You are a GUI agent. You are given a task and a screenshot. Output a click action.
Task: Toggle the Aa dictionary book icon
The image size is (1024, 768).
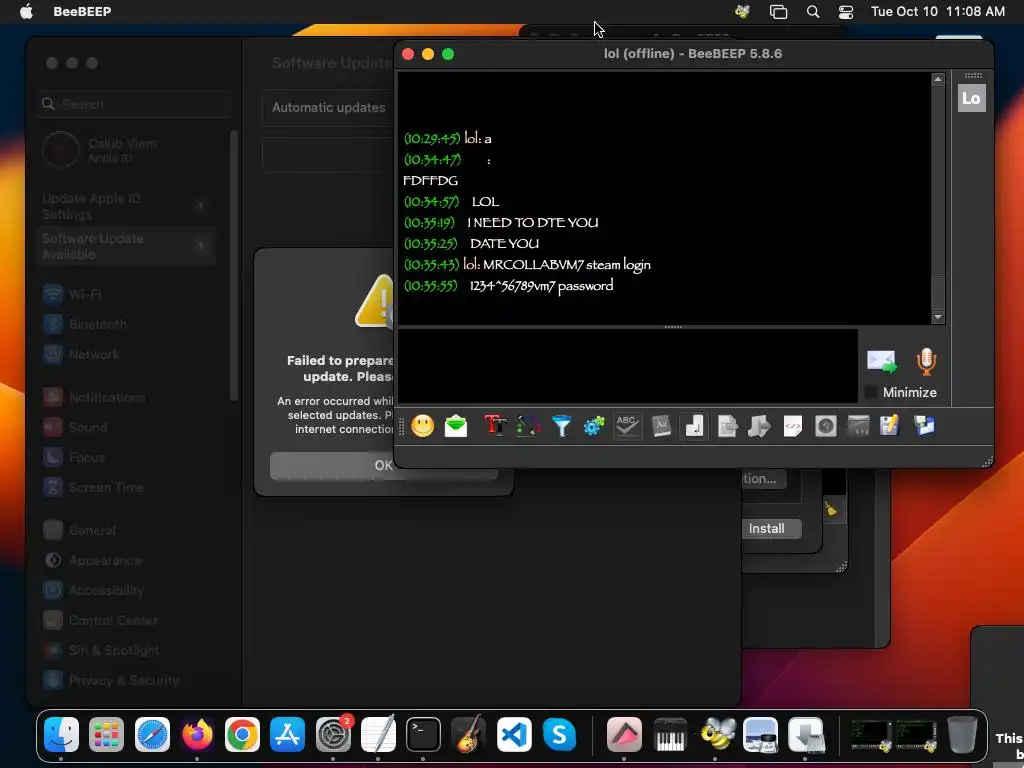661,426
